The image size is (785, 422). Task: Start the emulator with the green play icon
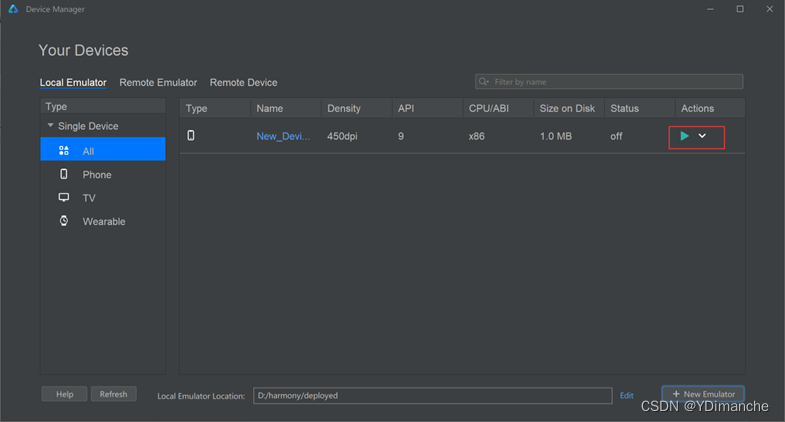[x=684, y=136]
